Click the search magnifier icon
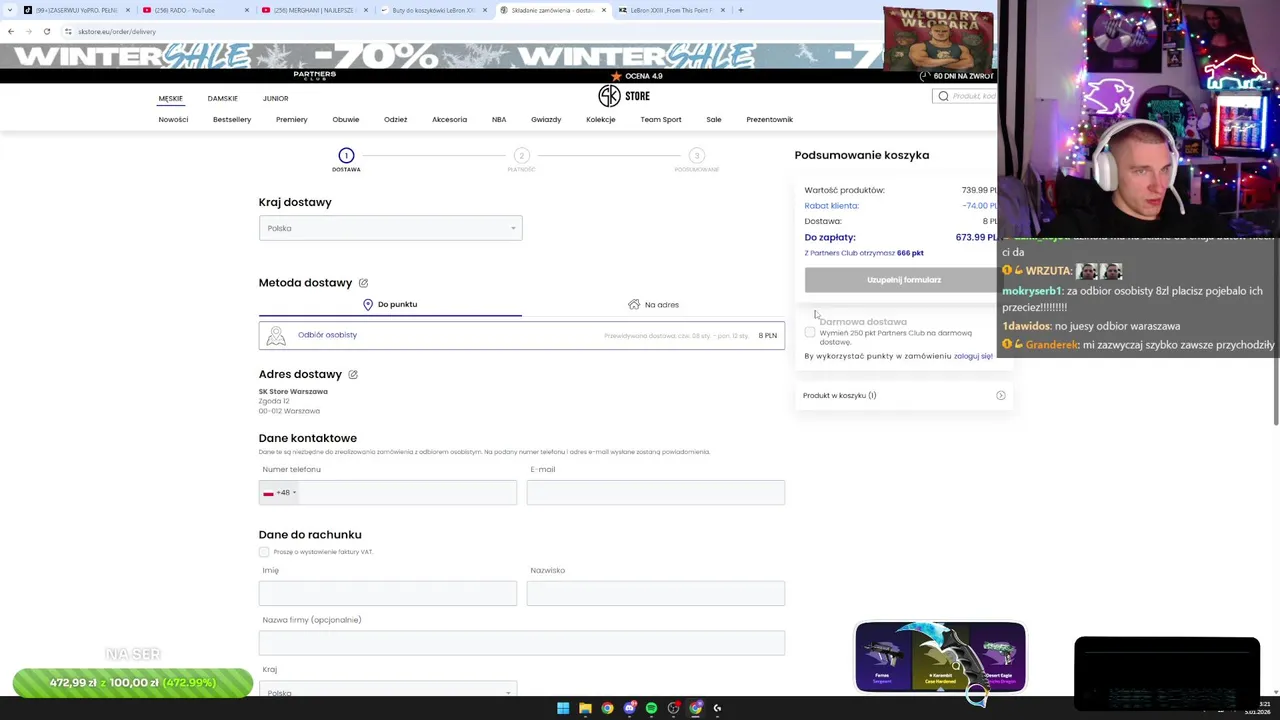1280x720 pixels. pos(943,96)
